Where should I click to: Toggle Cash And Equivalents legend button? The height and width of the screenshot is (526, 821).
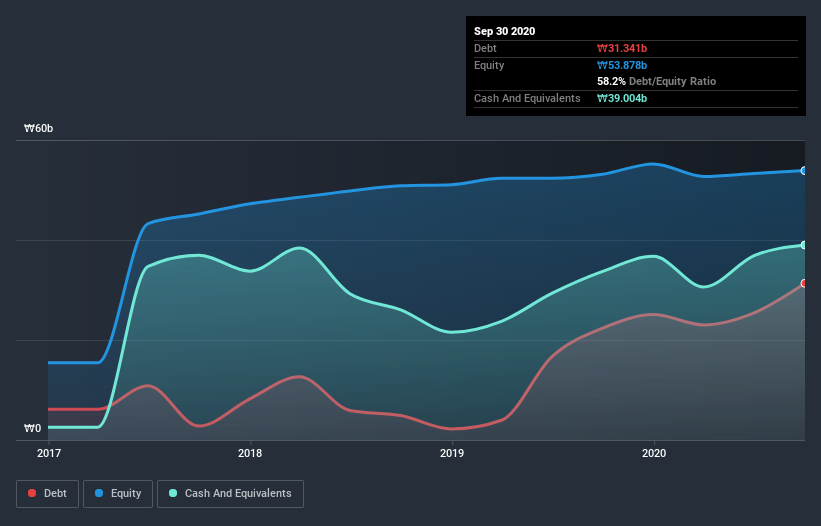(230, 494)
